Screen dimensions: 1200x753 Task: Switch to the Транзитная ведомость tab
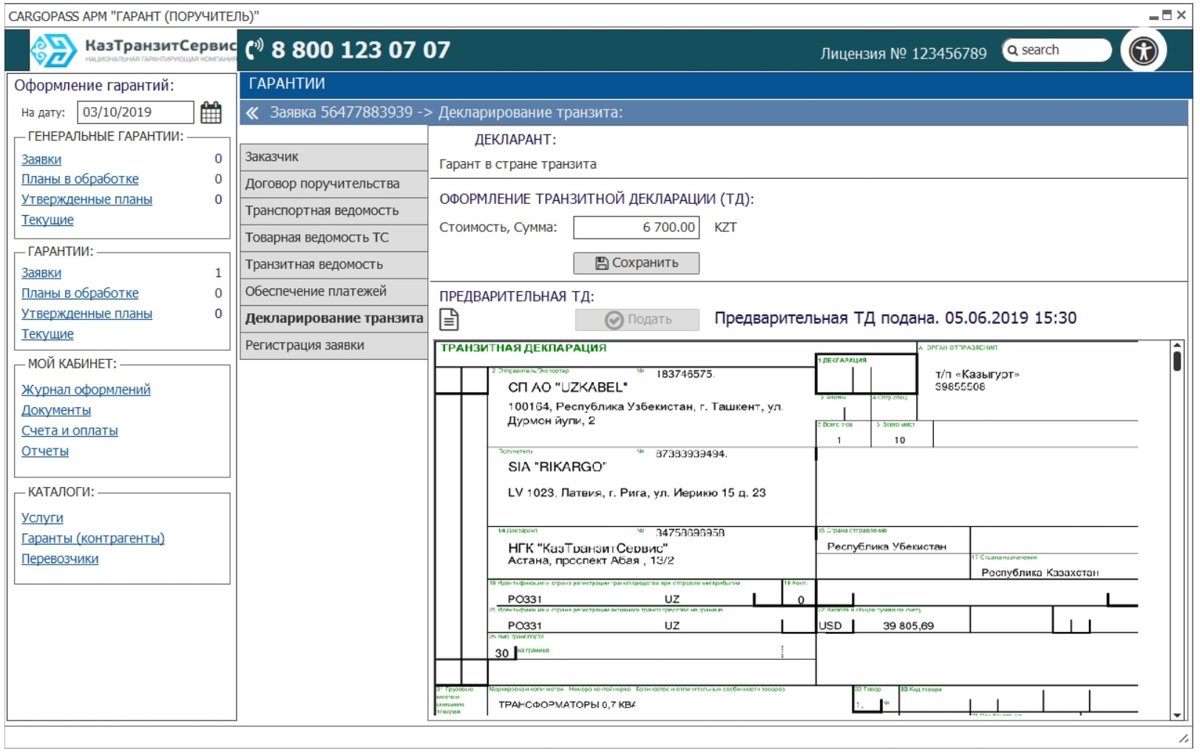point(334,265)
